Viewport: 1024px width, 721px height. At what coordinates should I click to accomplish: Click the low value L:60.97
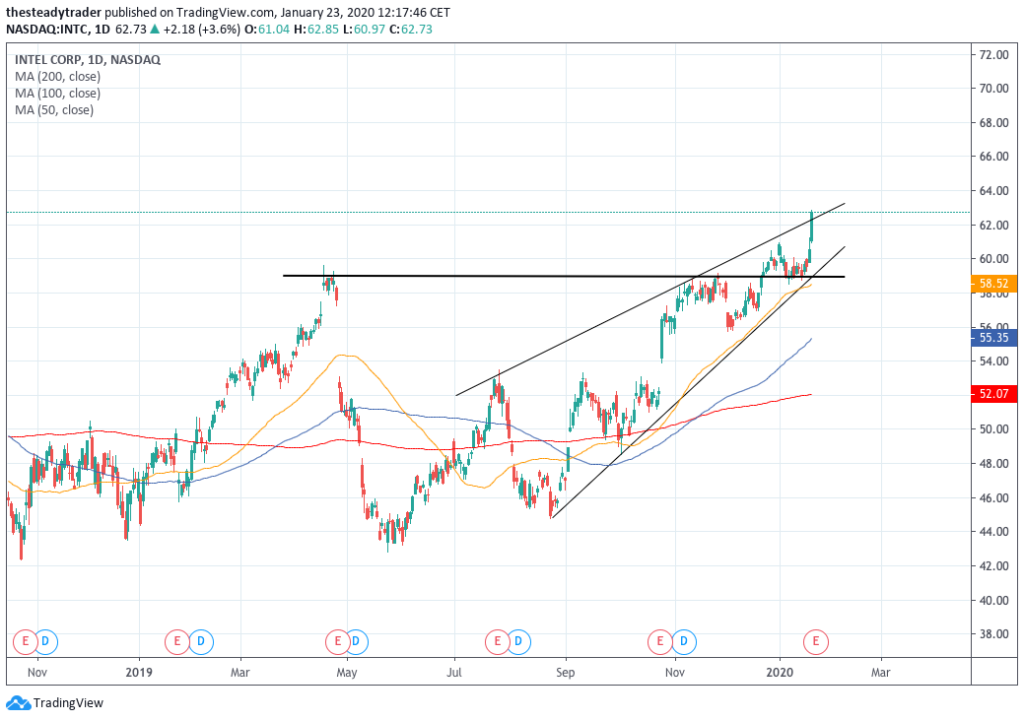(x=364, y=29)
